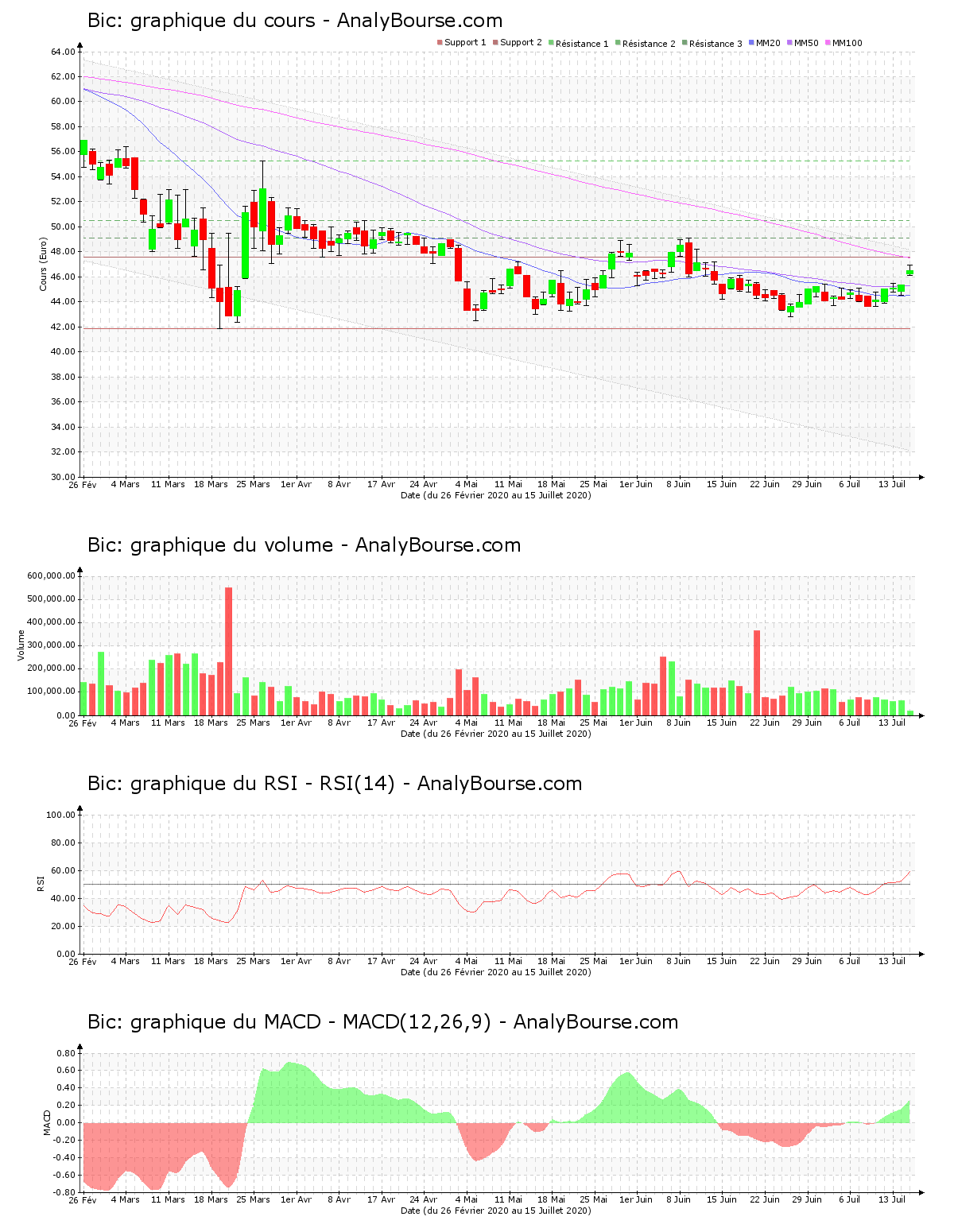Click '1er Juin' on the RSI chart axis
The width and height of the screenshot is (954, 1232).
tap(636, 961)
